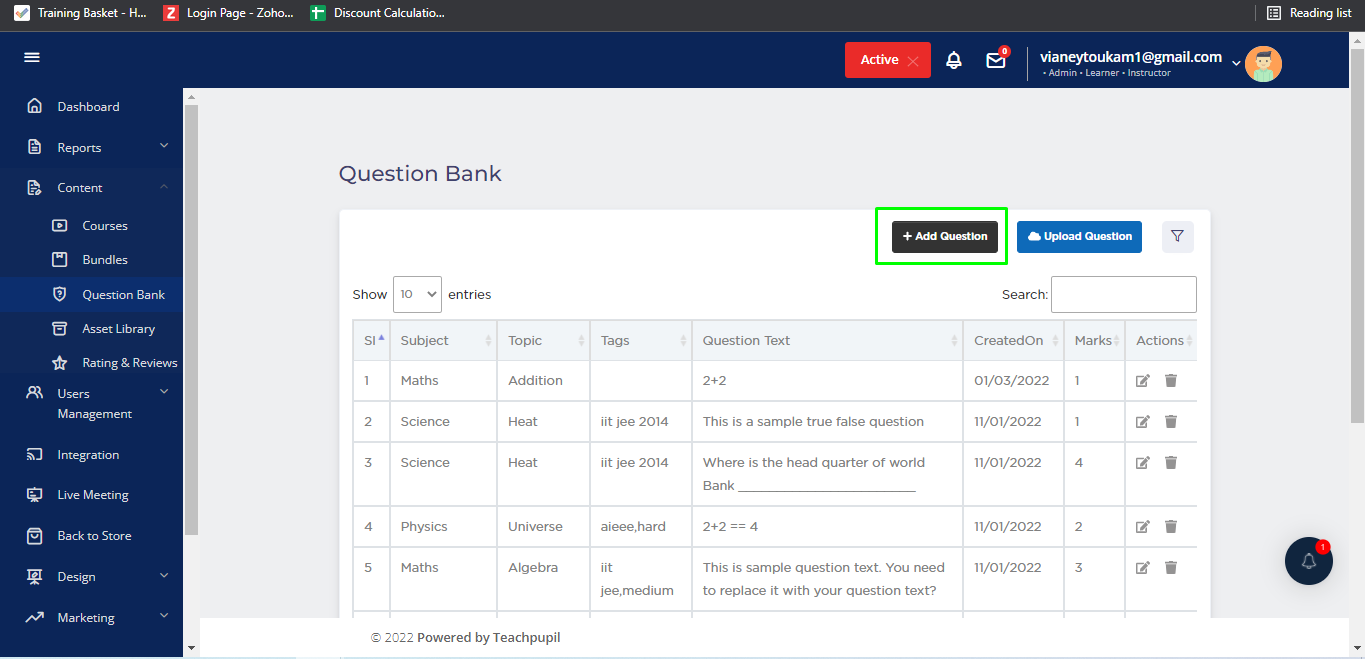Sort table by Marks column
Viewport: 1365px width, 659px height.
1093,341
